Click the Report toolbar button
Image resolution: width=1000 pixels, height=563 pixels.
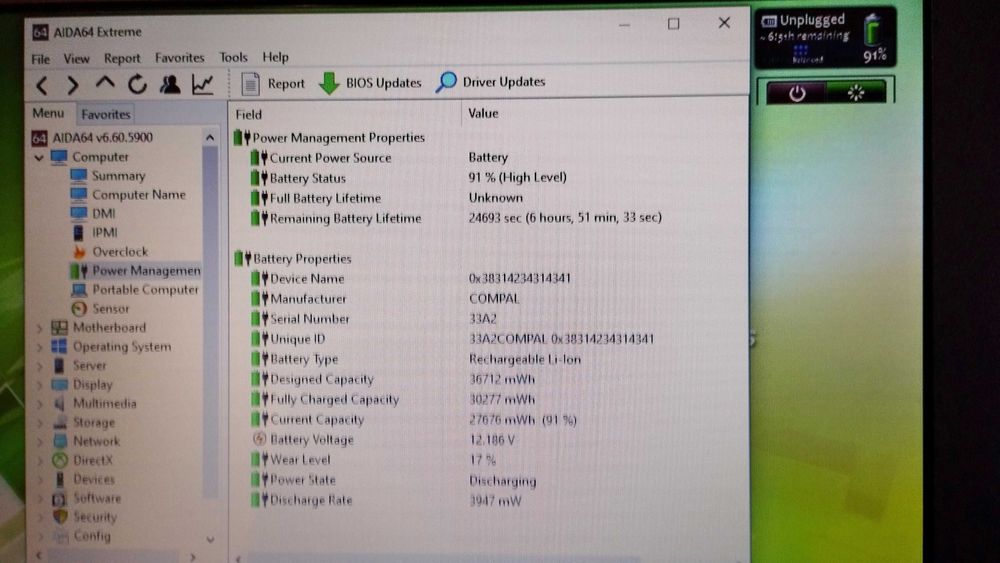tap(272, 84)
